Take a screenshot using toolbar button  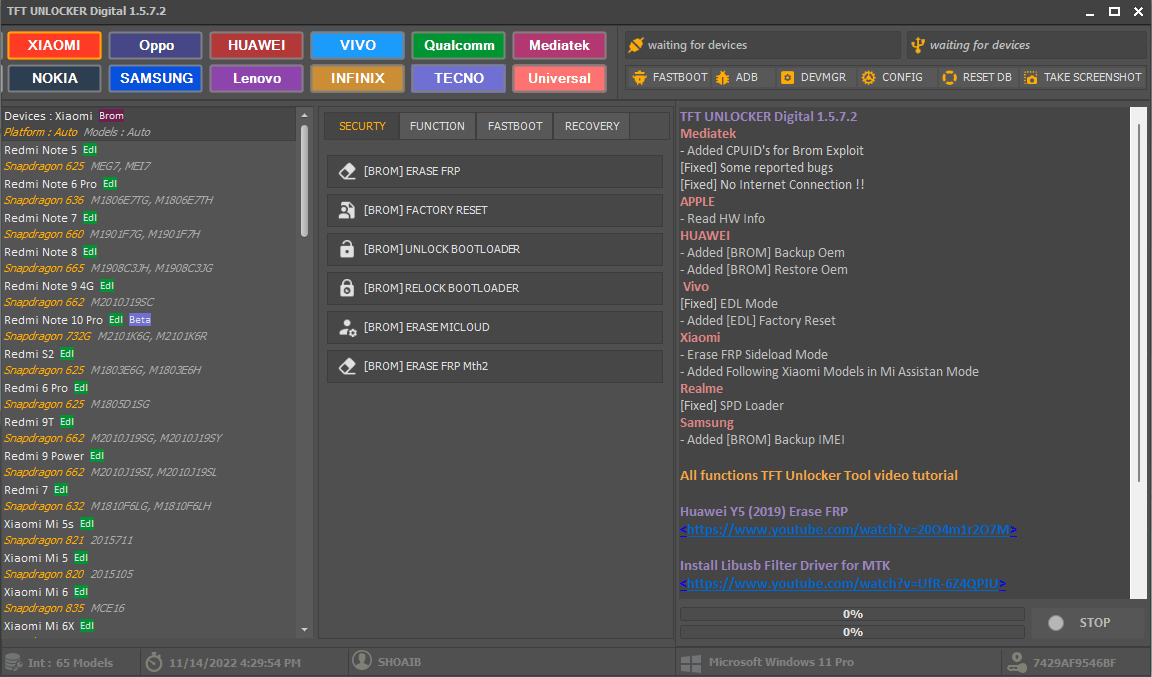(1030, 77)
